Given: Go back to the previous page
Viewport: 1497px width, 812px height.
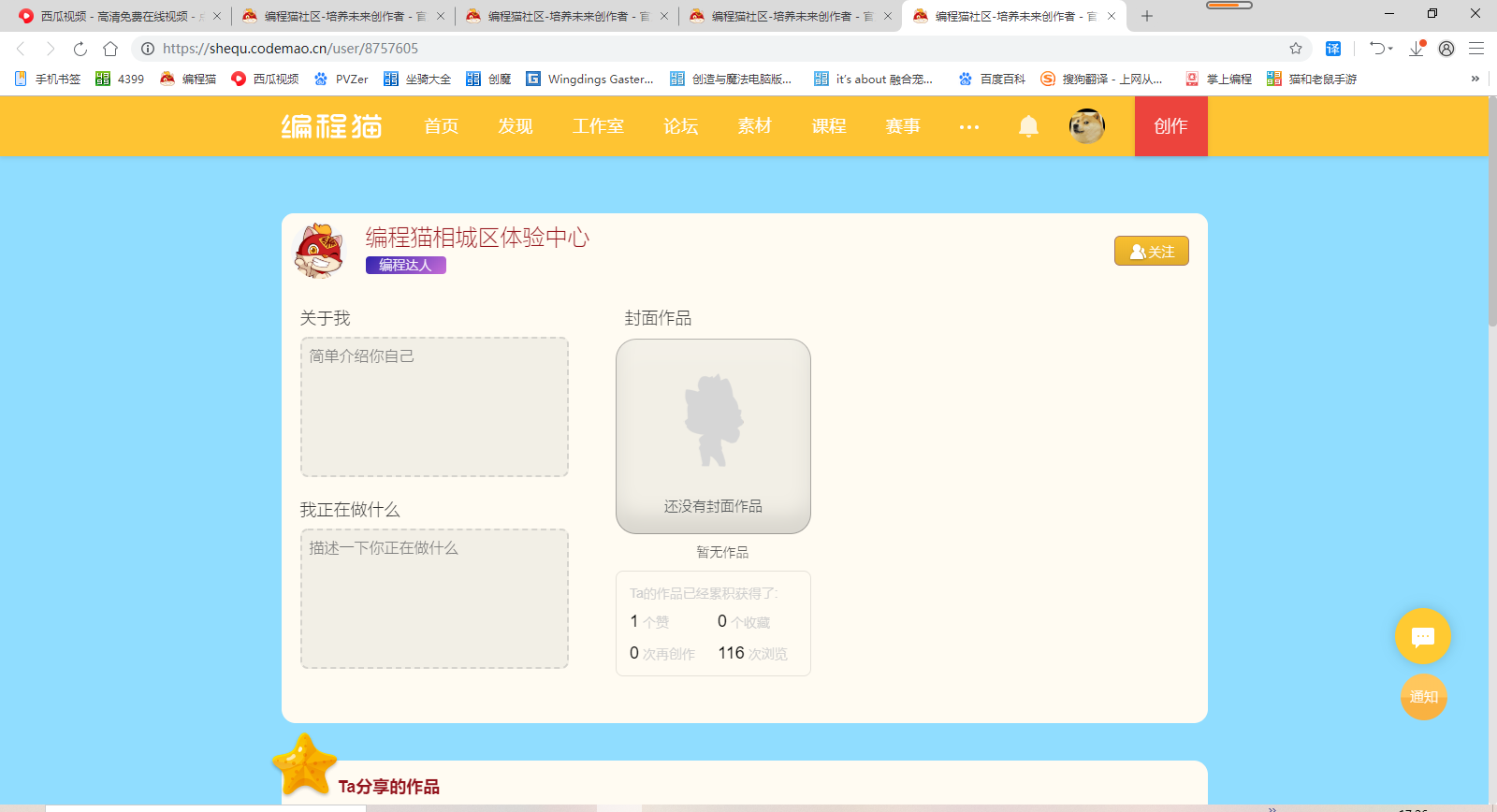Looking at the screenshot, I should click(x=21, y=49).
